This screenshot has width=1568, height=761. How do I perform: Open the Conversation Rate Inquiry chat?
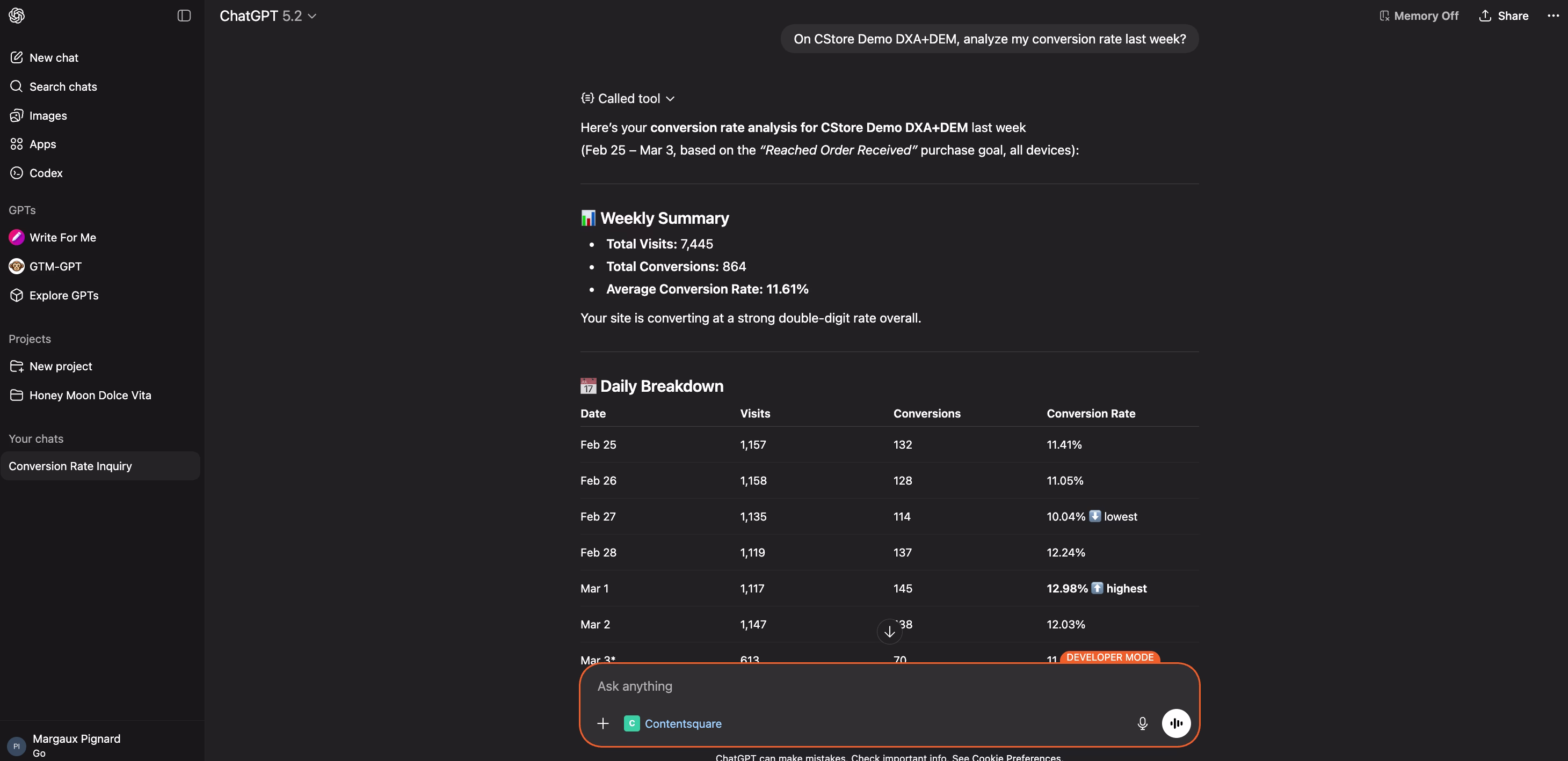[70, 466]
